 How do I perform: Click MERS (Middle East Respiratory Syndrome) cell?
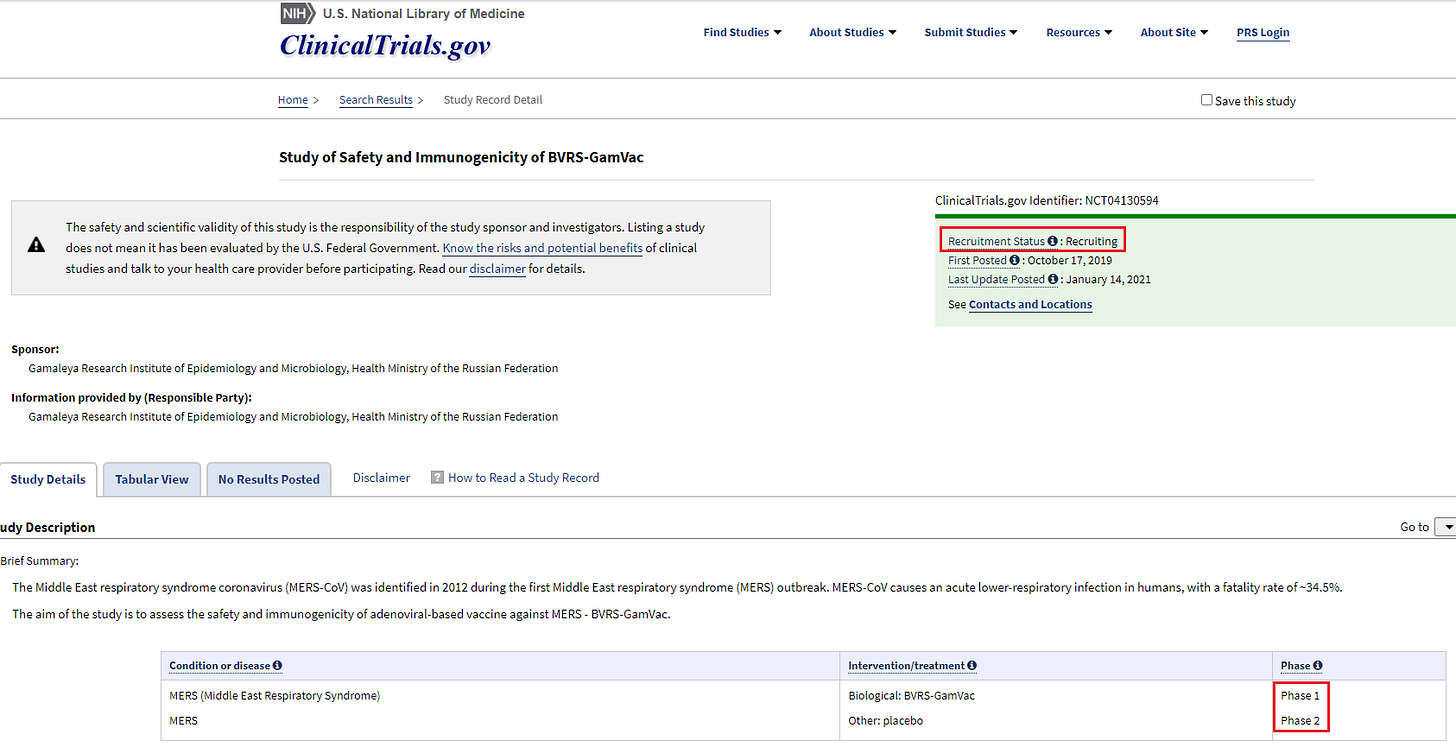coord(275,696)
